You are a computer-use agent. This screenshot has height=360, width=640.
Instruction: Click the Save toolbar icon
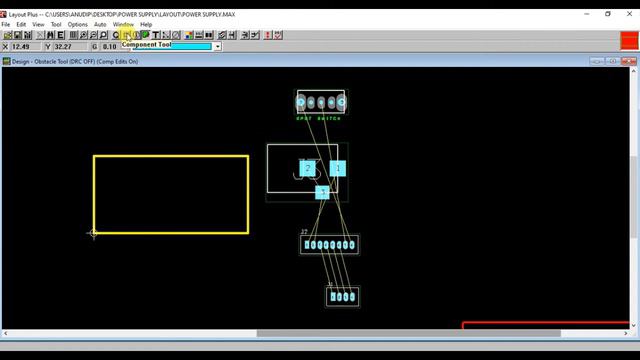[18, 36]
